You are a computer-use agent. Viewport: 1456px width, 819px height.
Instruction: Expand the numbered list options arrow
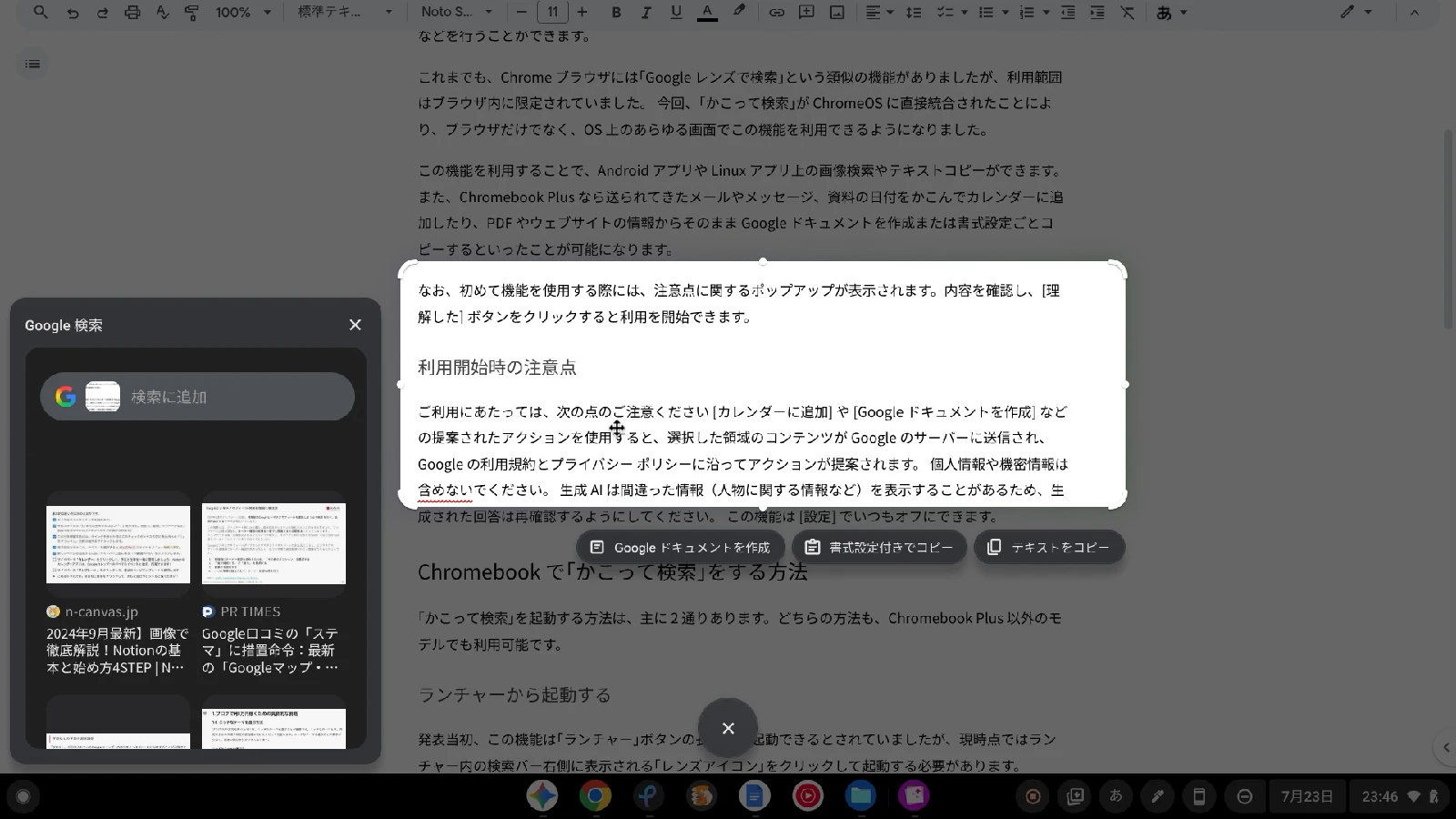click(x=1046, y=12)
